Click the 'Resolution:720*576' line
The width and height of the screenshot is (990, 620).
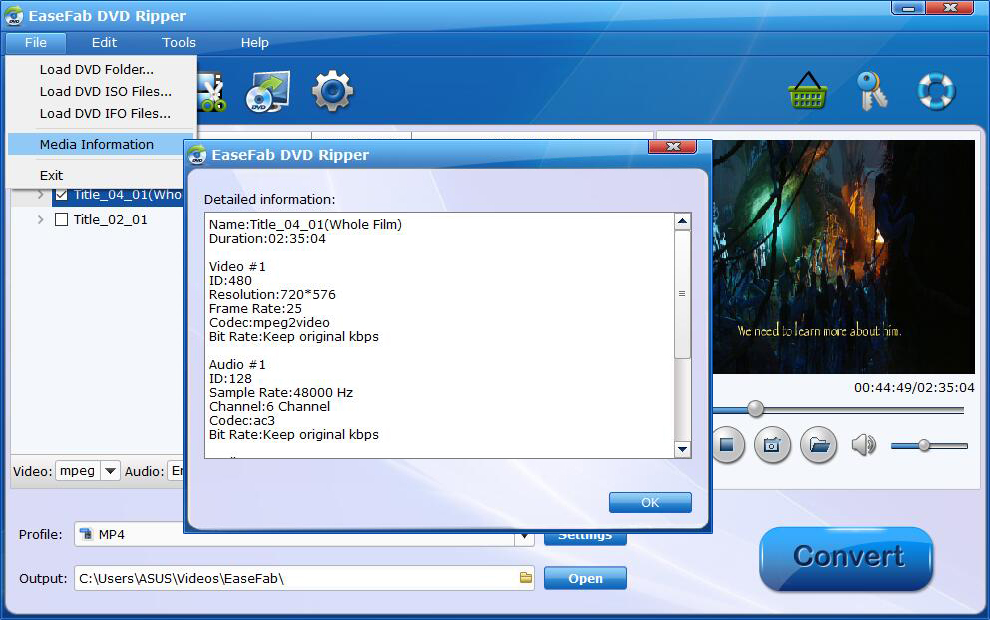coord(272,295)
